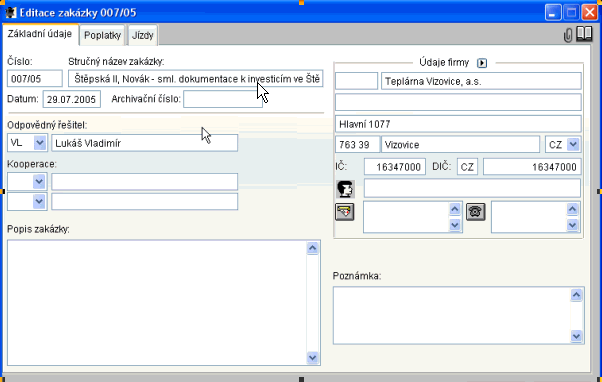The height and width of the screenshot is (382, 602).
Task: Click the contact person head icon
Action: (x=345, y=189)
